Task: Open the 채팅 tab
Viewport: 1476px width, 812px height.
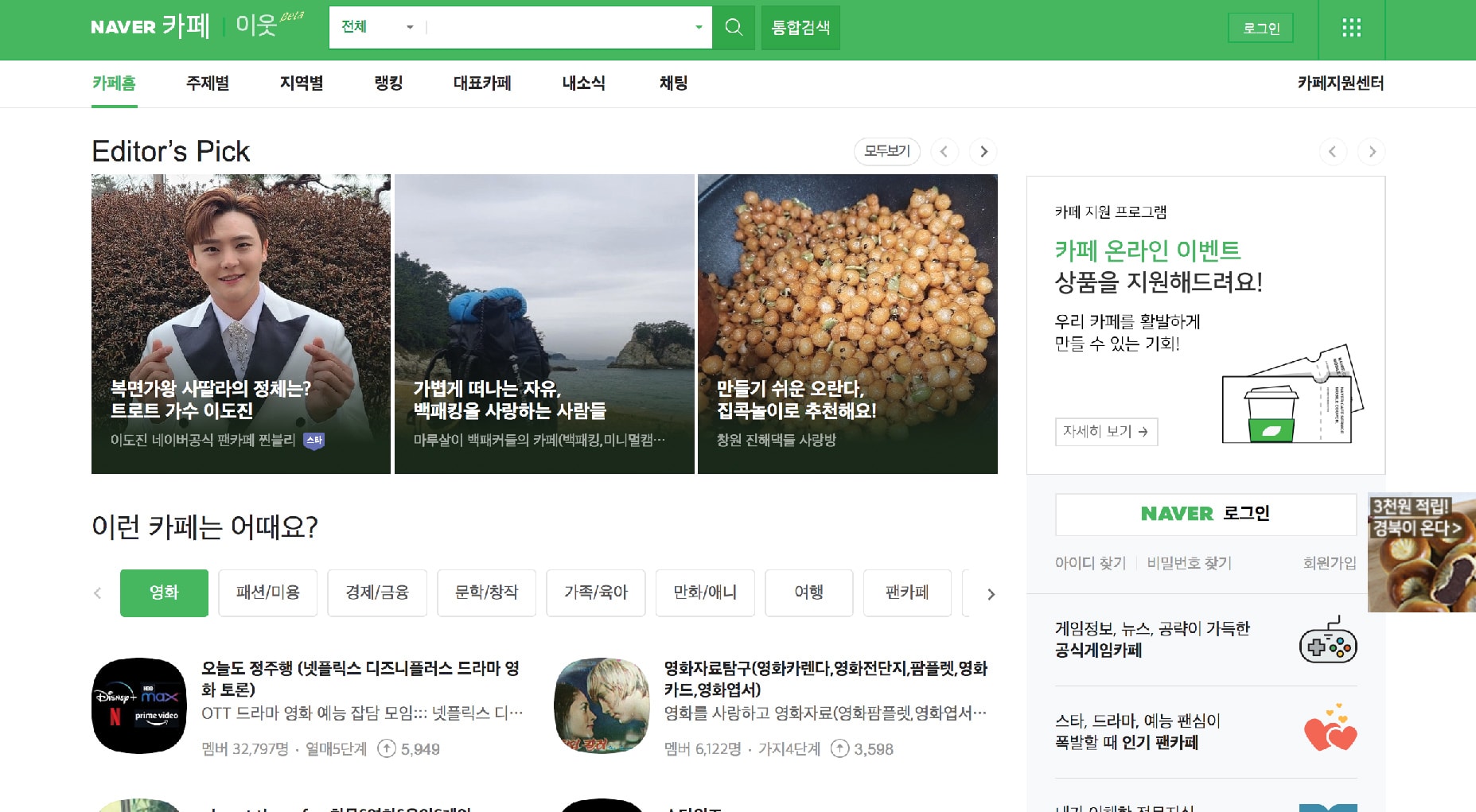Action: (x=673, y=83)
